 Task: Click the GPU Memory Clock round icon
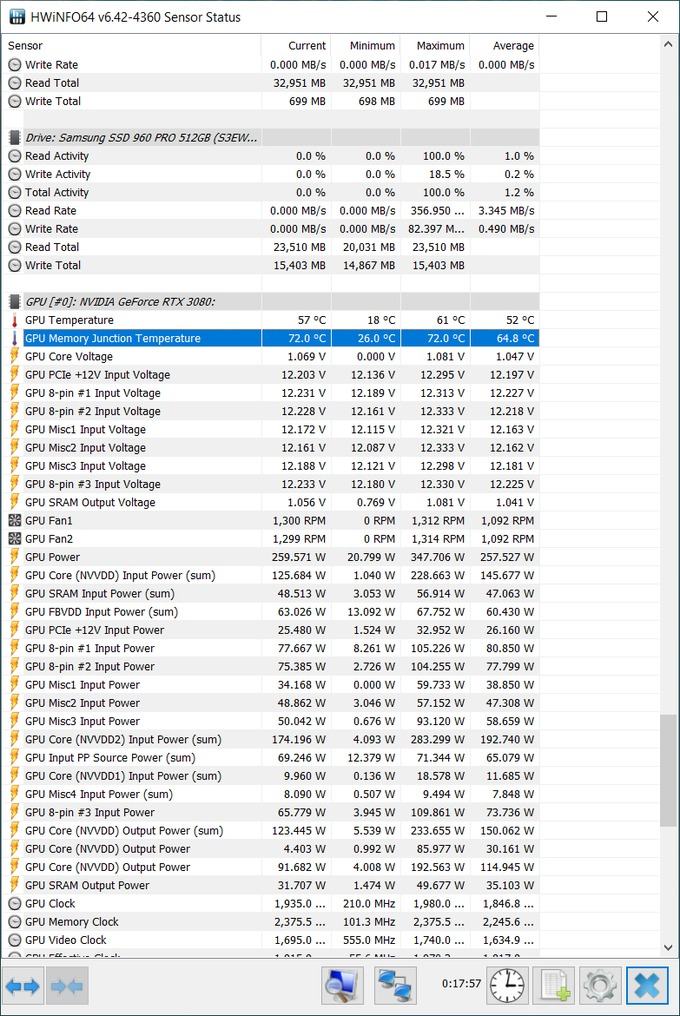point(14,921)
